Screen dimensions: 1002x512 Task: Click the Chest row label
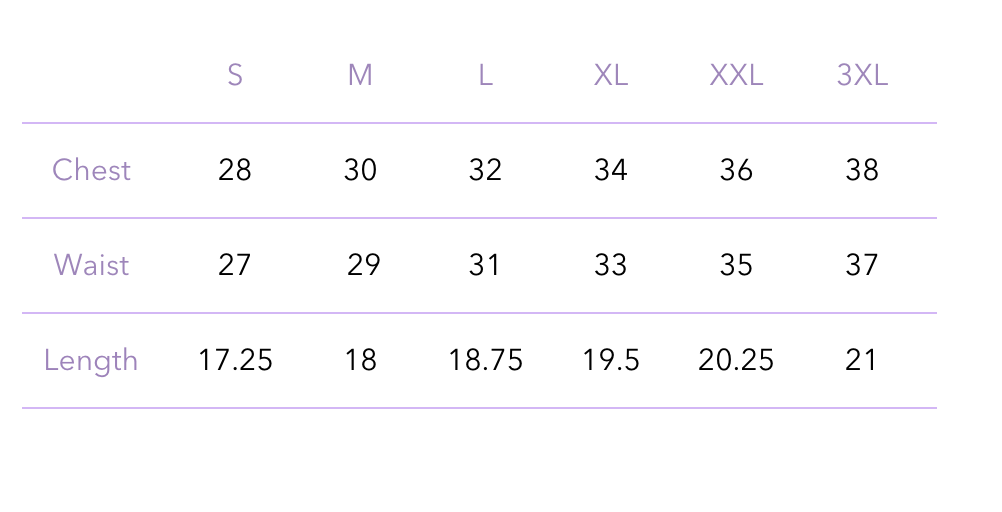point(91,170)
